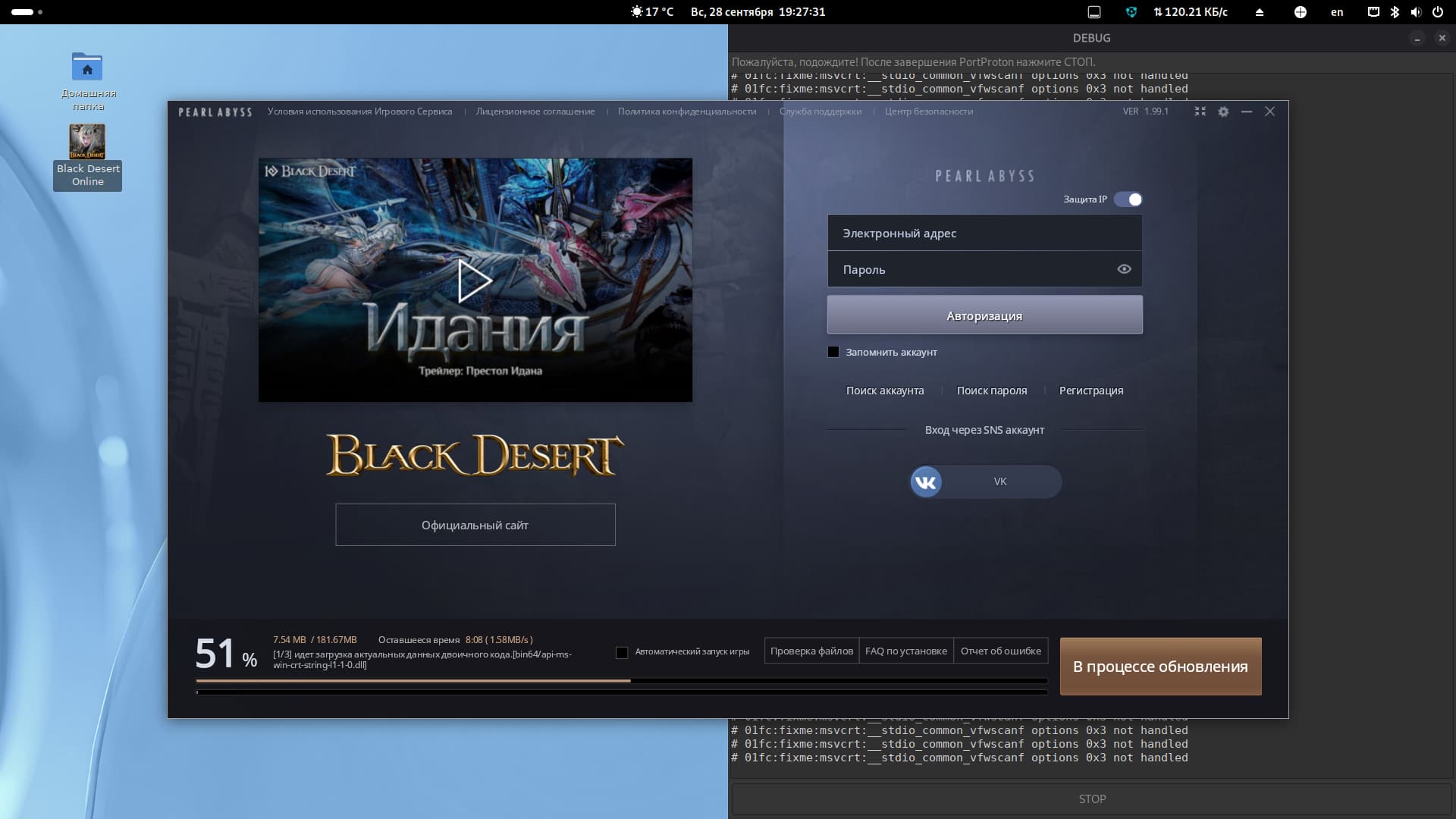Click the power icon in top bar
Image resolution: width=1456 pixels, height=819 pixels.
tap(1437, 12)
